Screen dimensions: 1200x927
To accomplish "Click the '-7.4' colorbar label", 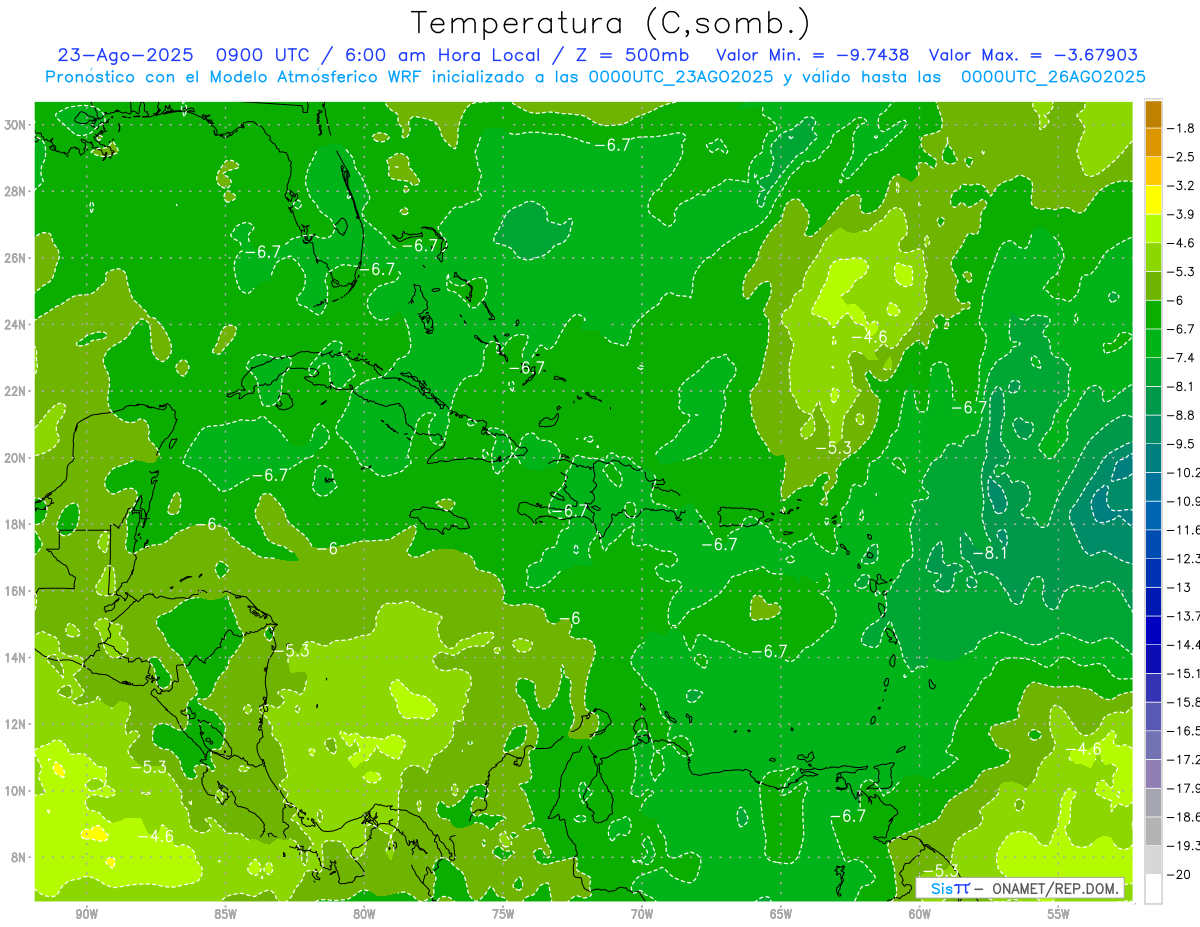I will (1182, 357).
